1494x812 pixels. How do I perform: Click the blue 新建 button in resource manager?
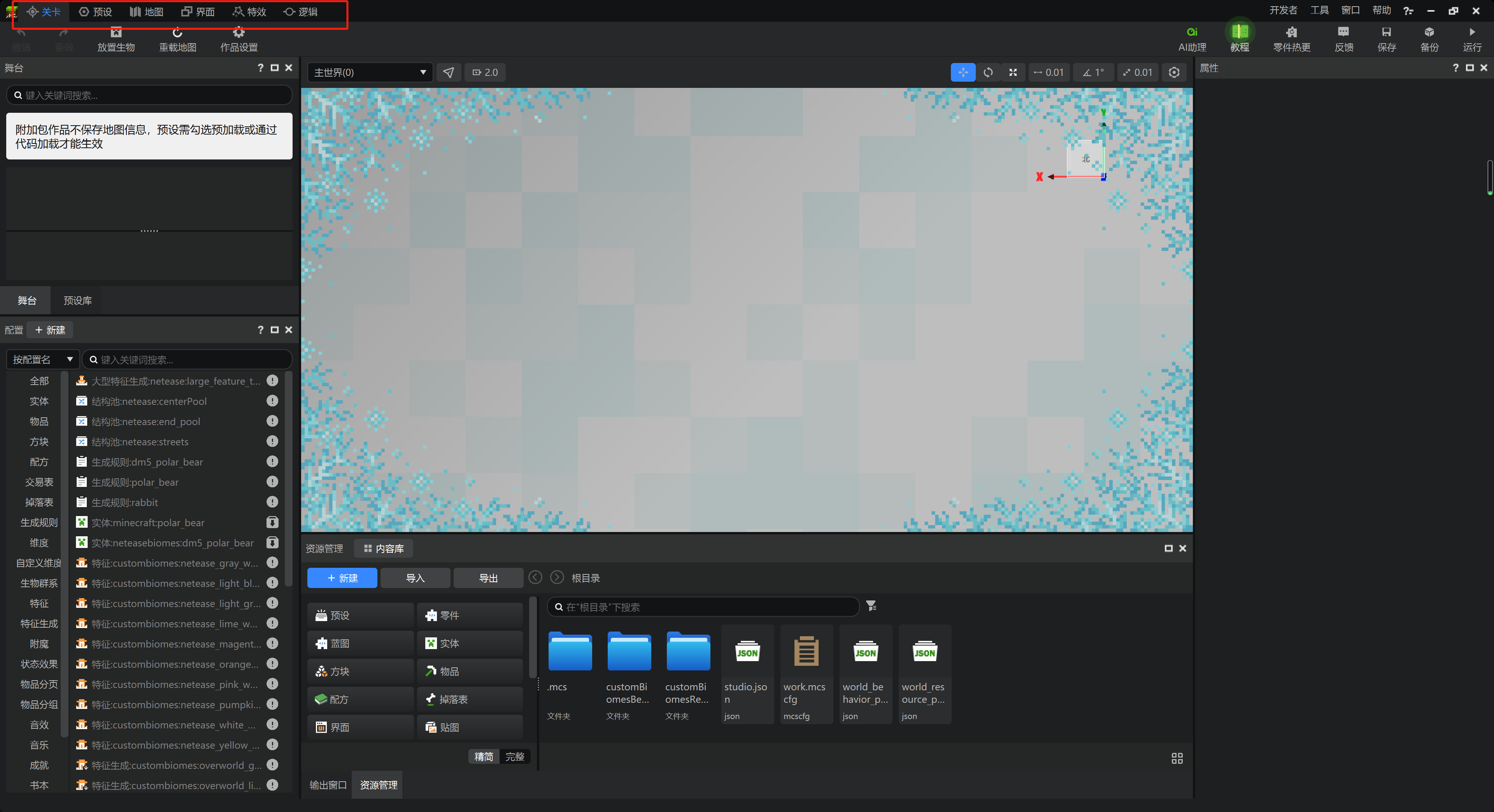(x=342, y=578)
